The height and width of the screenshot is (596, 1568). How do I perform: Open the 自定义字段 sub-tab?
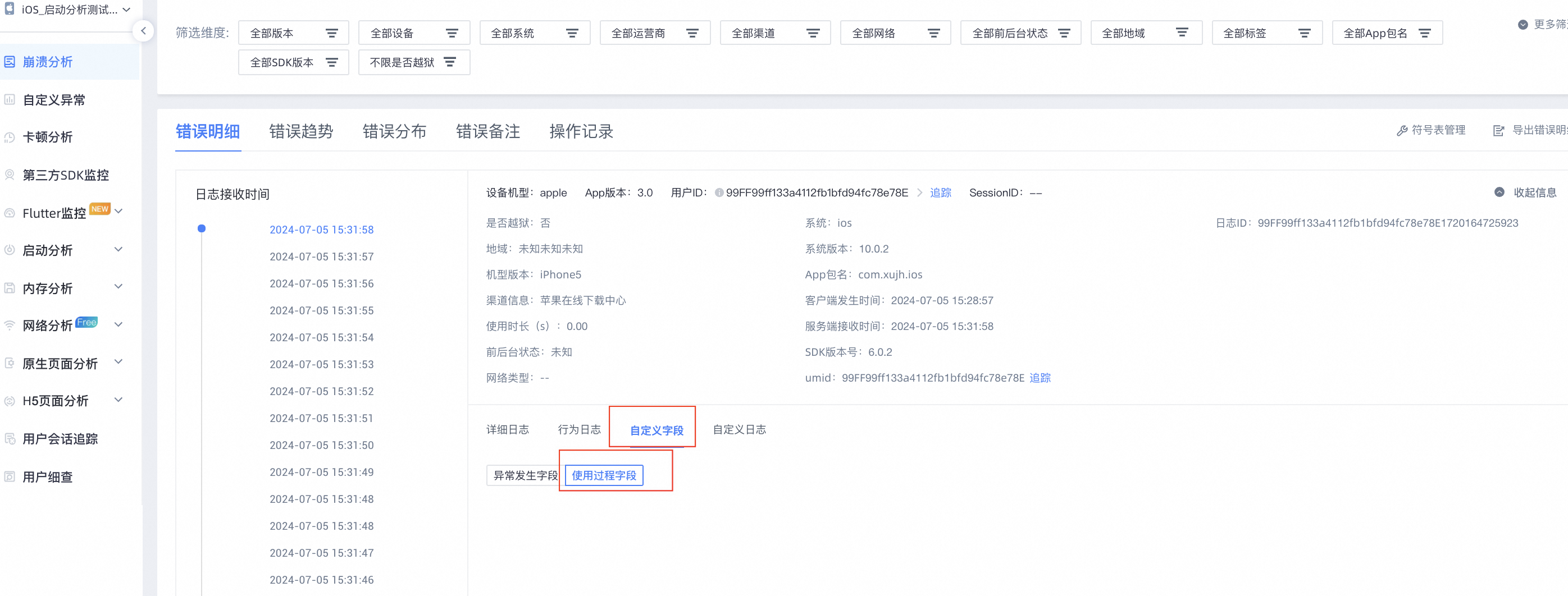click(x=657, y=430)
